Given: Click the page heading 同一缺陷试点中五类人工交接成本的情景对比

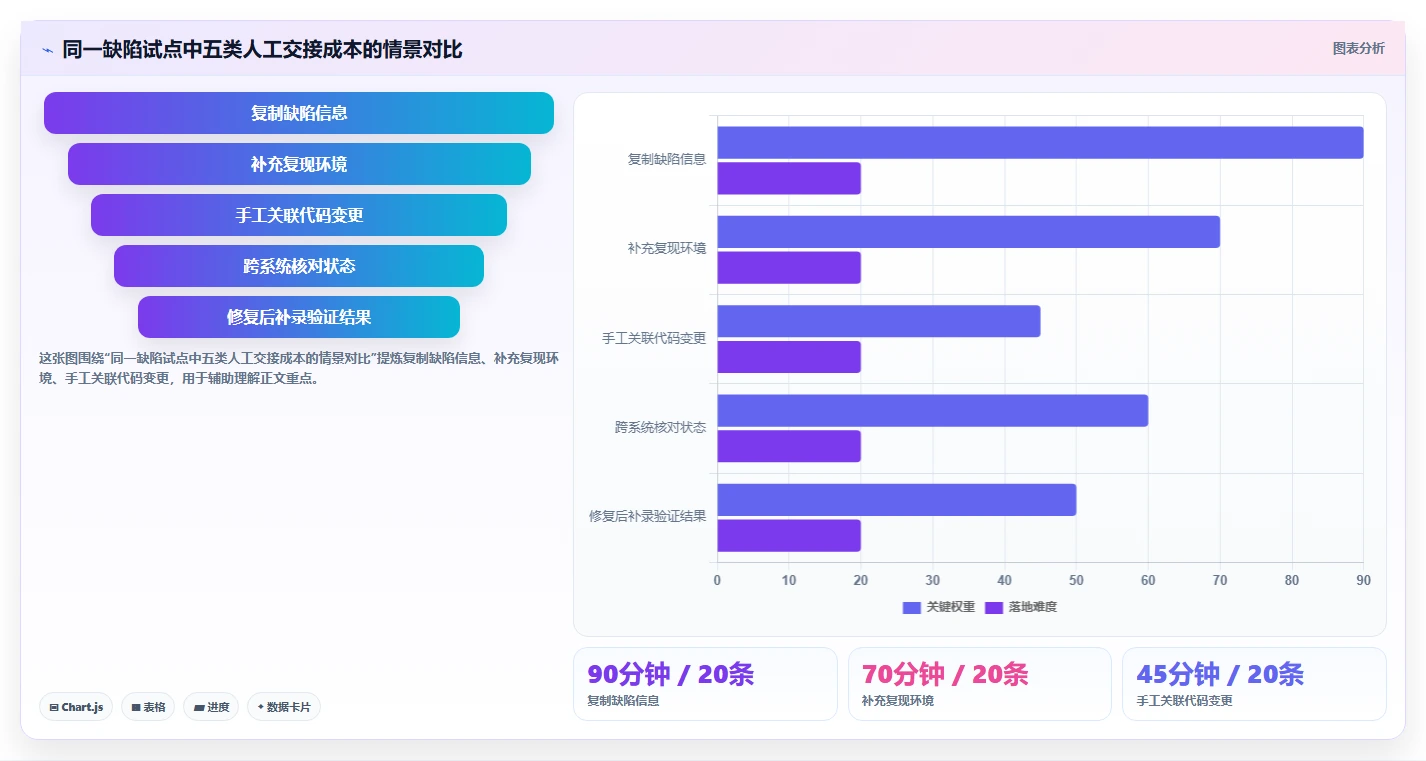Looking at the screenshot, I should click(262, 50).
